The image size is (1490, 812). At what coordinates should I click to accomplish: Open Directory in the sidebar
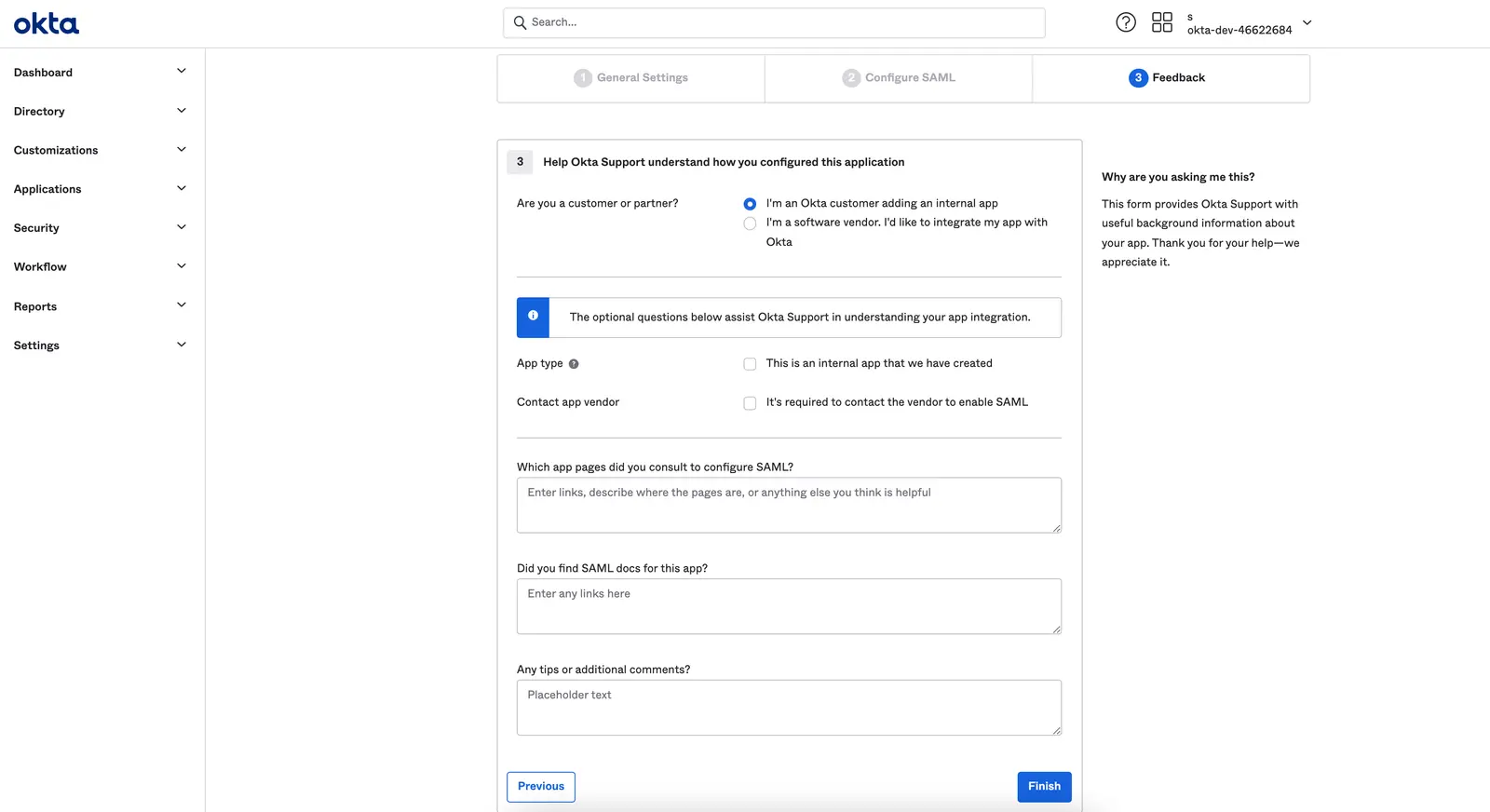point(39,112)
